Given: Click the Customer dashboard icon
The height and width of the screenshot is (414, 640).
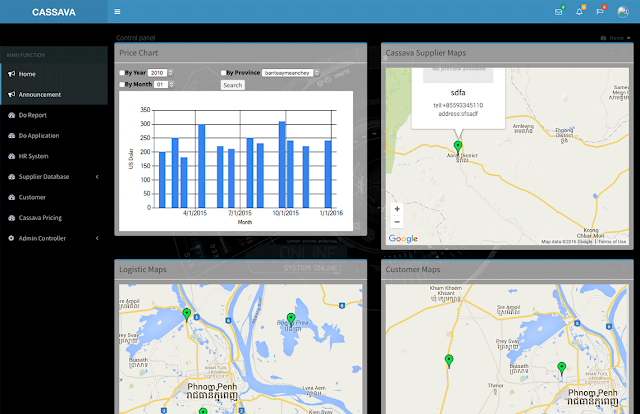Looking at the screenshot, I should point(11,197).
